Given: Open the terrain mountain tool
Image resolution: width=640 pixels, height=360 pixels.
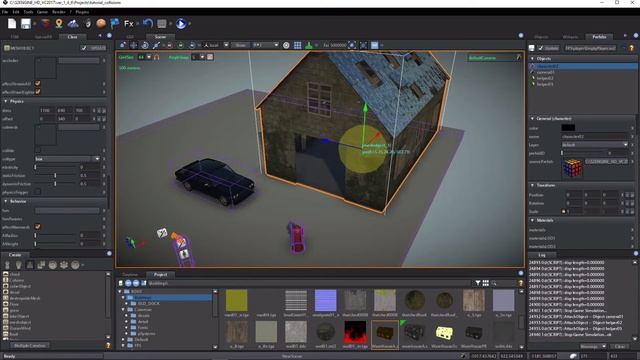Looking at the screenshot, I should [73, 24].
